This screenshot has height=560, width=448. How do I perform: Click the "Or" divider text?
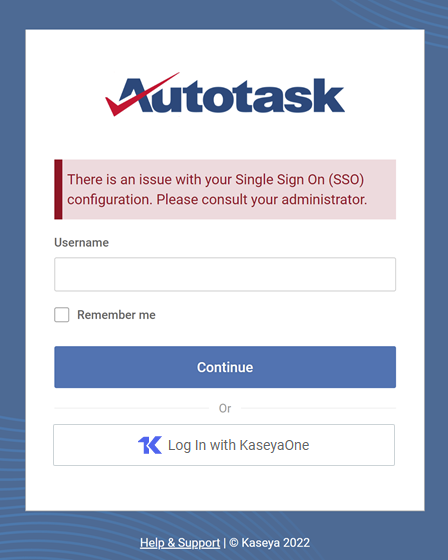point(225,408)
